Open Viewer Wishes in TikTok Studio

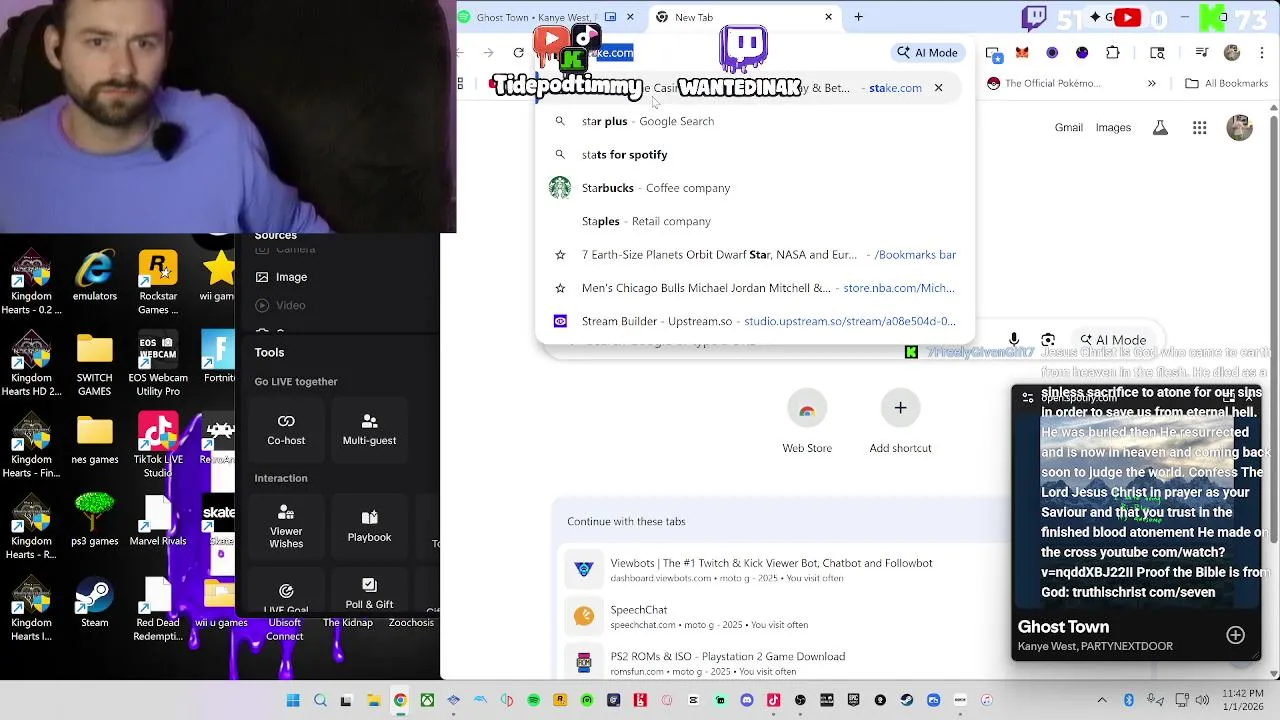(x=286, y=527)
